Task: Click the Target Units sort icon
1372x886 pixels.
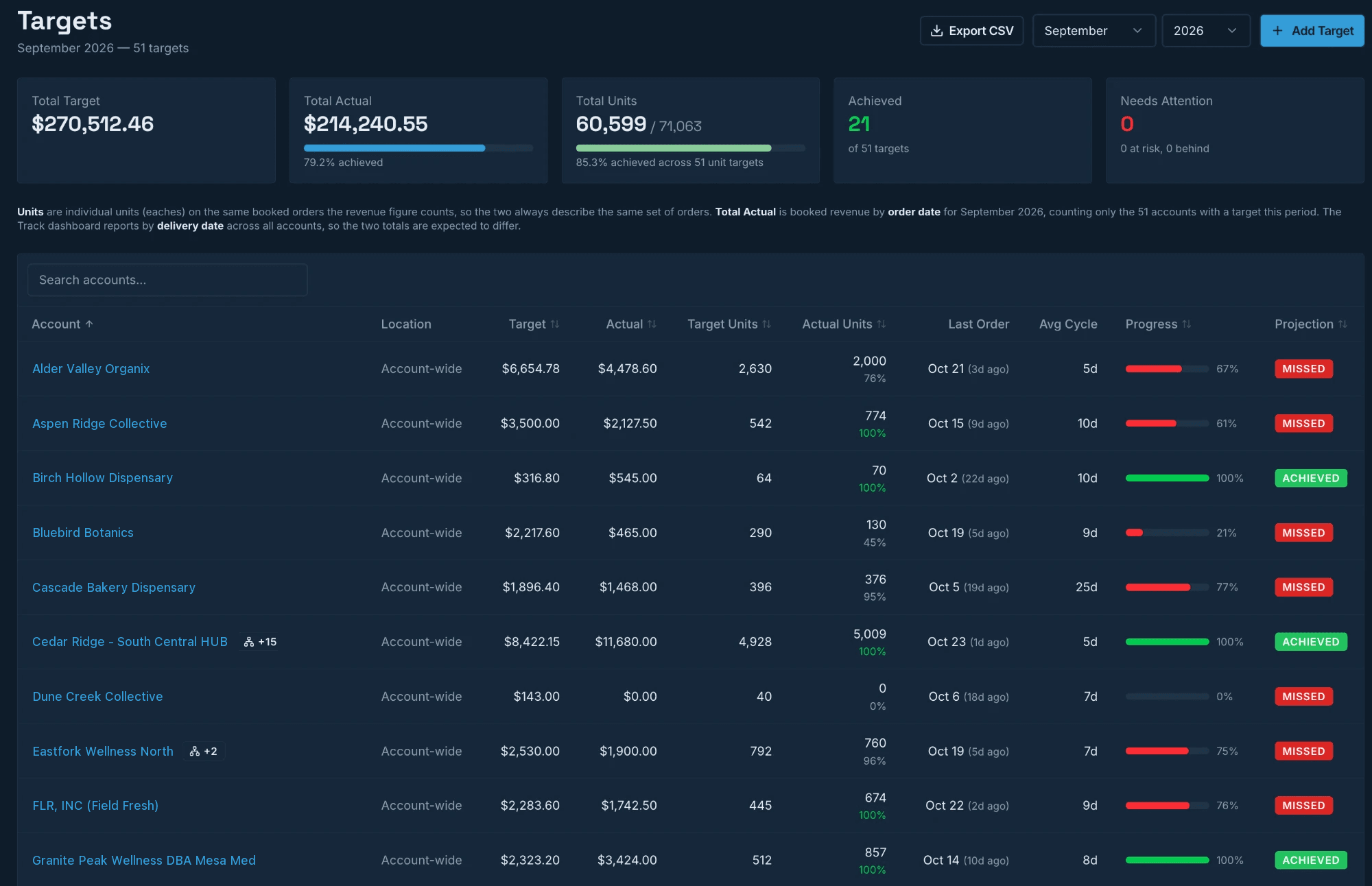Action: click(x=766, y=324)
